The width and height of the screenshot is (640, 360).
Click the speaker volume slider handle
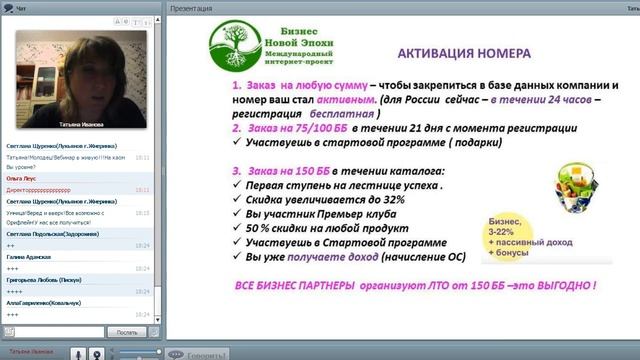tap(159, 351)
